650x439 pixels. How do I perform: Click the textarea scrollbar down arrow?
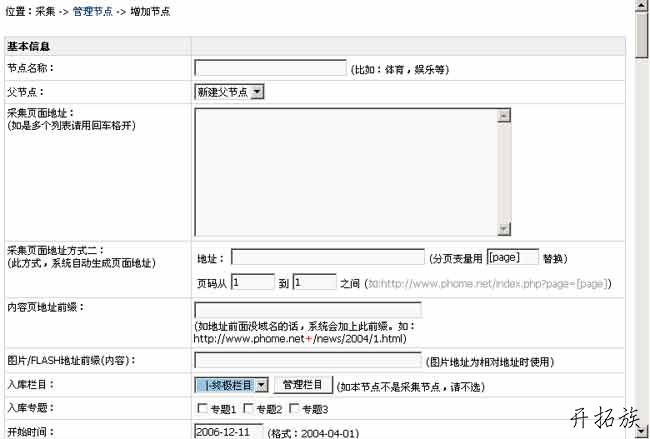pyautogui.click(x=504, y=229)
